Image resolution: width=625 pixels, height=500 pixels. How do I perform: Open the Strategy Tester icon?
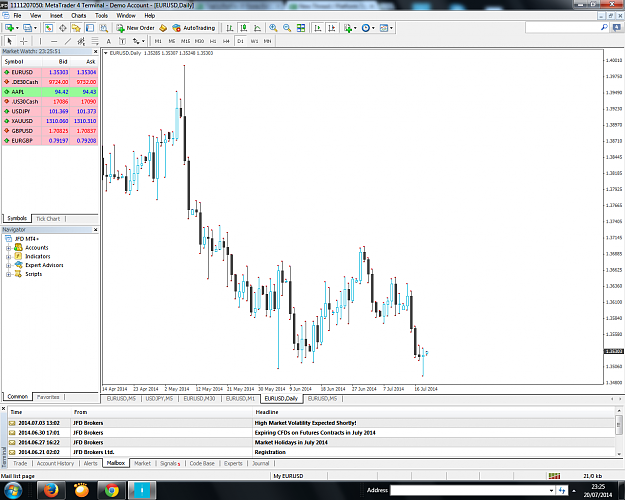pyautogui.click(x=104, y=28)
